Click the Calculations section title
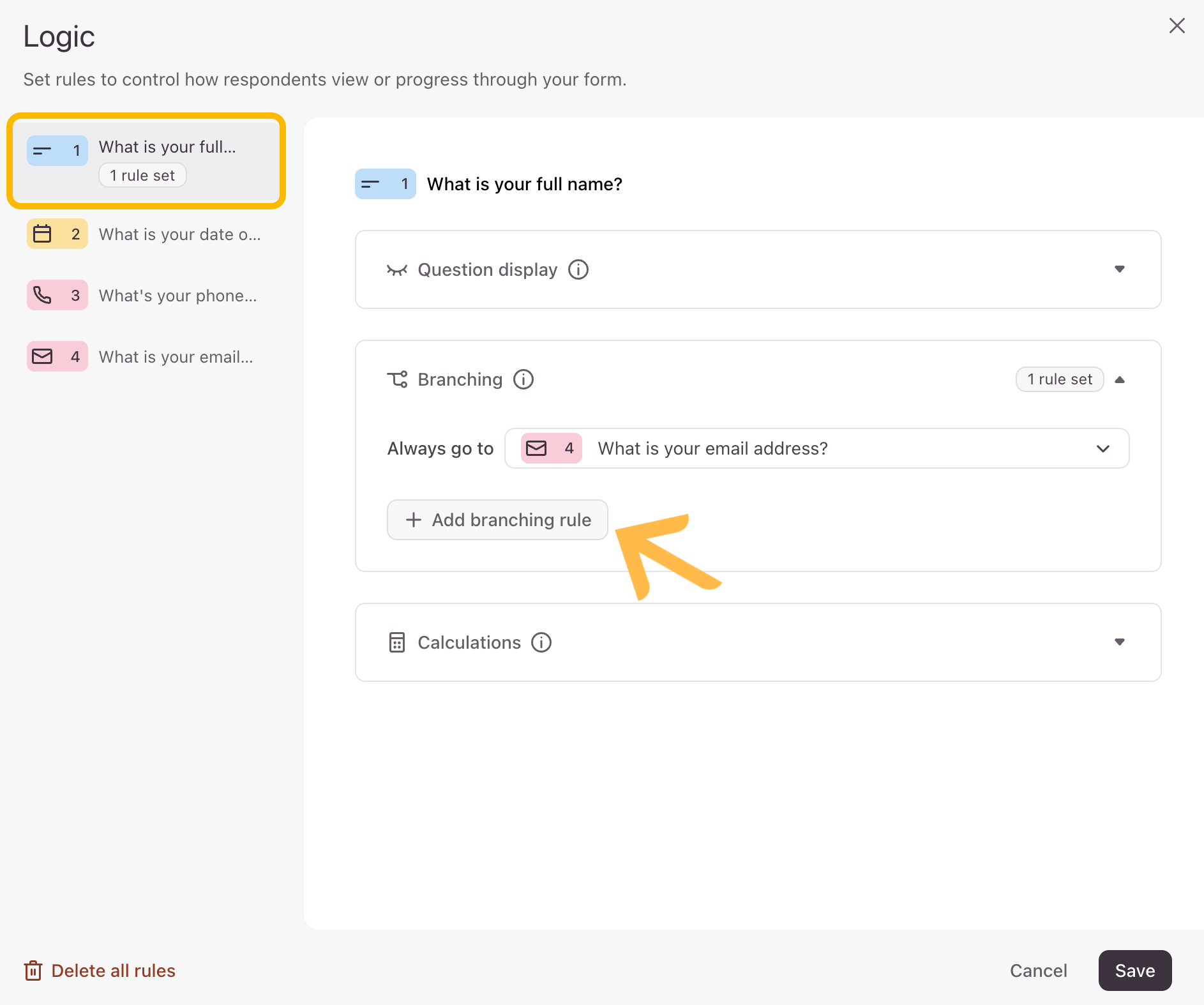The image size is (1204, 1005). (469, 642)
